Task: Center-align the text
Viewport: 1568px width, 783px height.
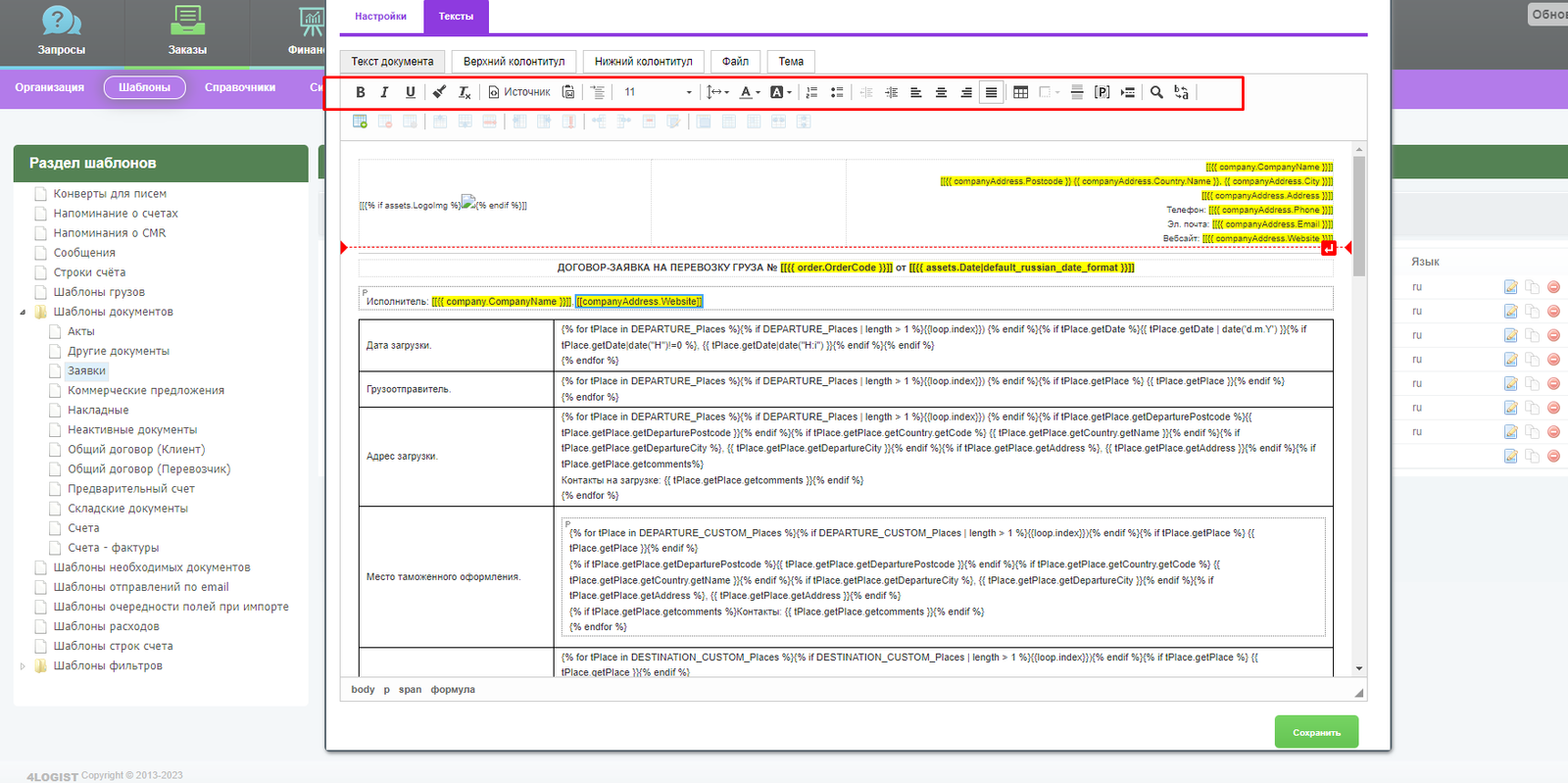Action: click(x=941, y=92)
